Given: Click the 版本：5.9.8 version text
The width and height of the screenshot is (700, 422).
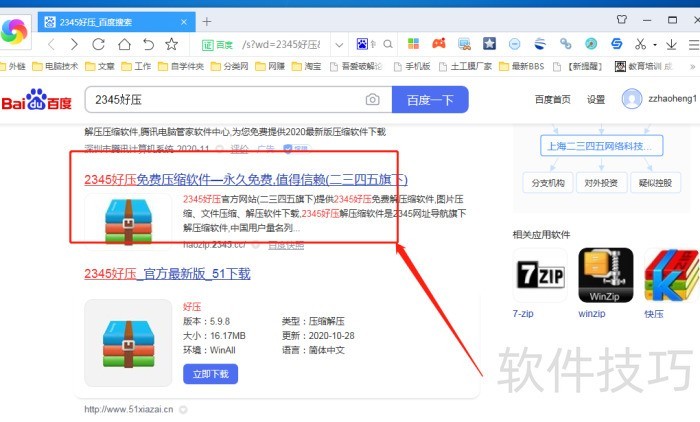Looking at the screenshot, I should tap(206, 321).
